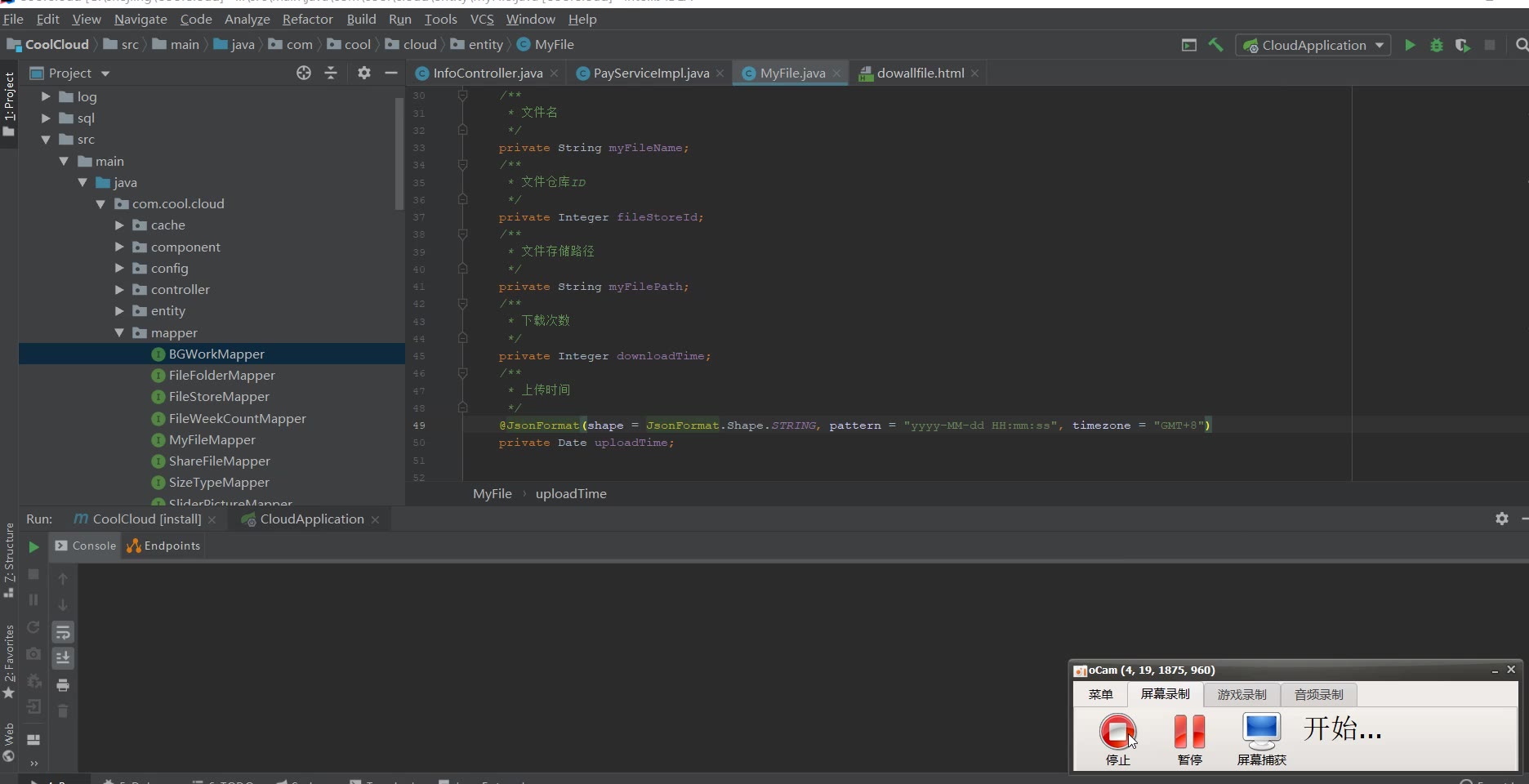Toggle soft-wrap in Run console
The image size is (1529, 784).
point(63,632)
